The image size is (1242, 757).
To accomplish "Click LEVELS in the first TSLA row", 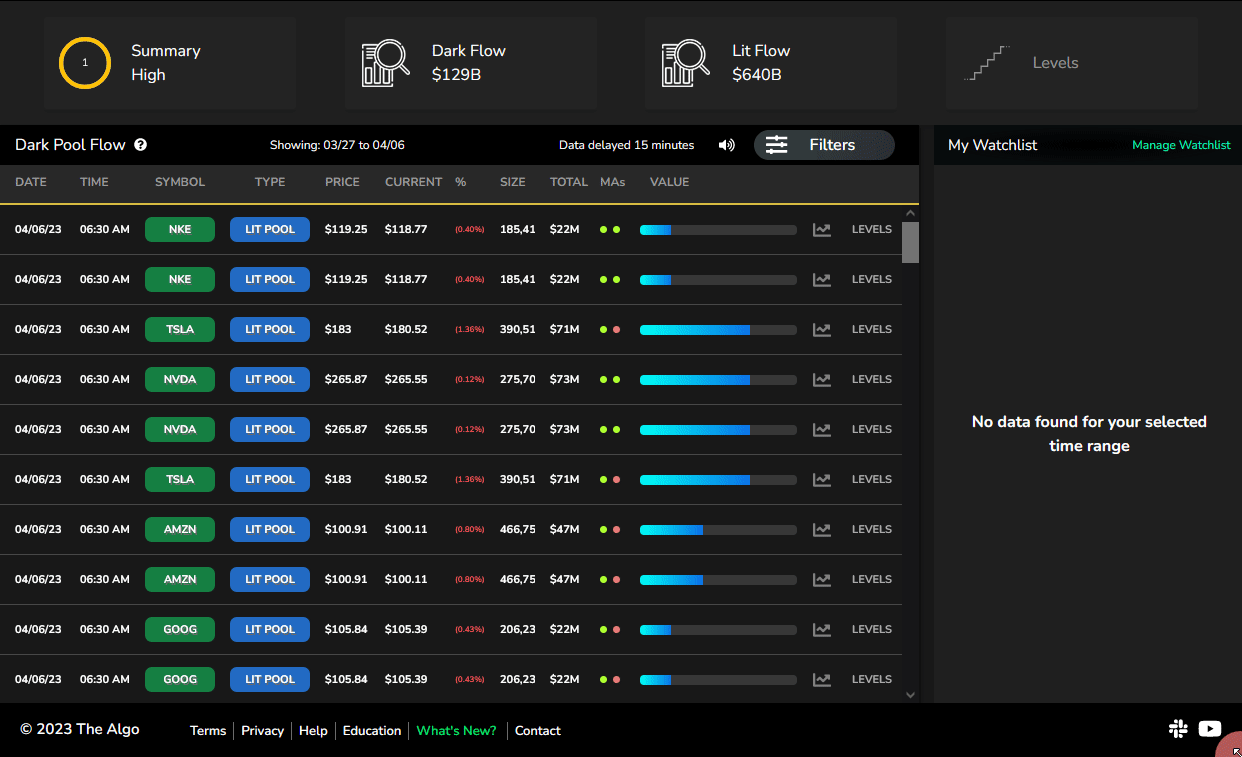I will point(872,329).
